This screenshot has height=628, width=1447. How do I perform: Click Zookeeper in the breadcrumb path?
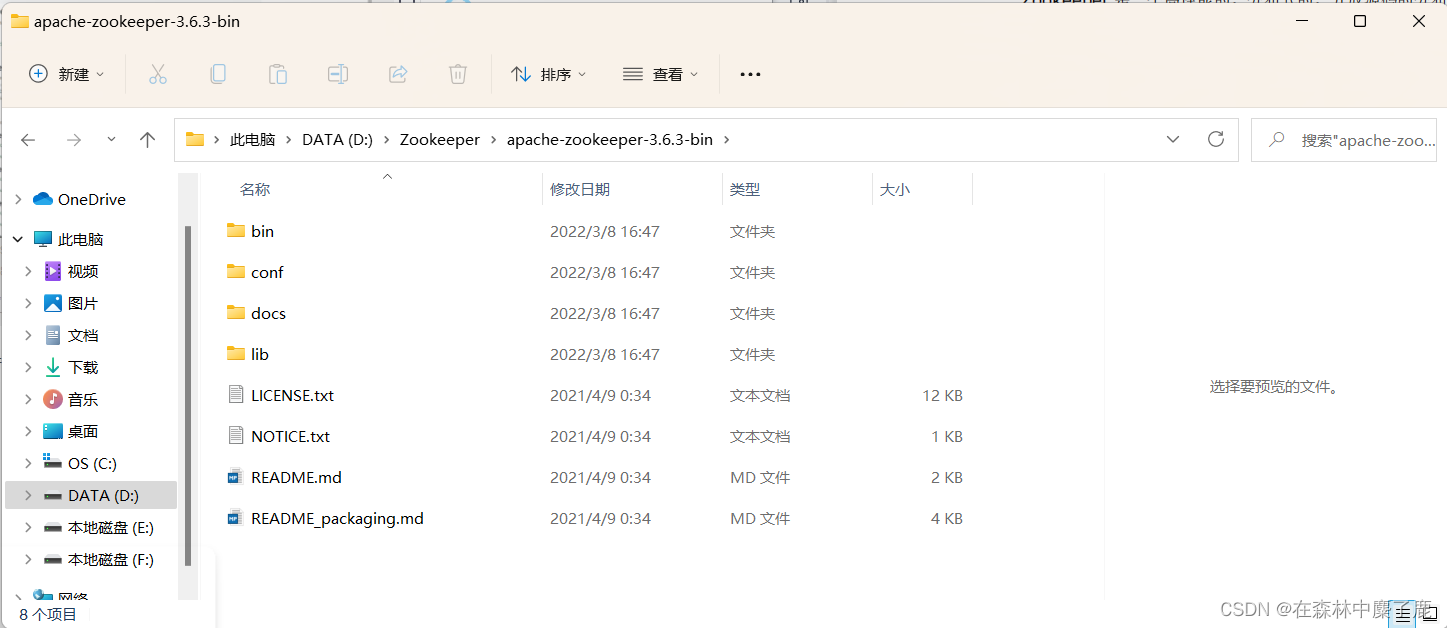click(440, 140)
